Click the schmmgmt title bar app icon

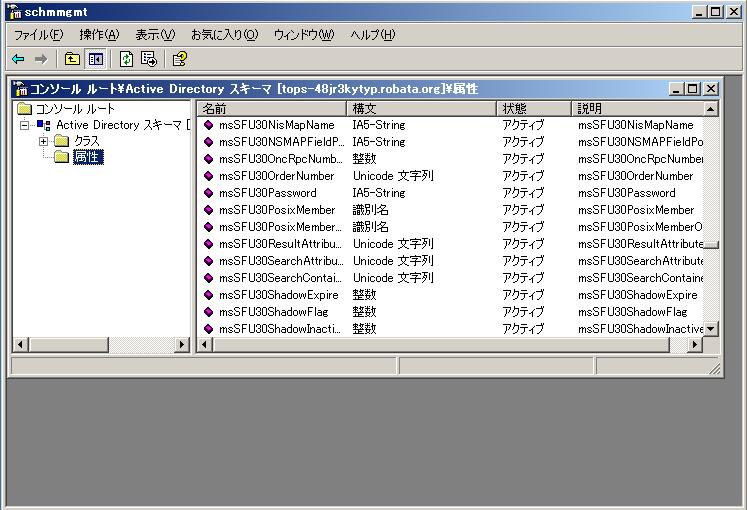(15, 12)
